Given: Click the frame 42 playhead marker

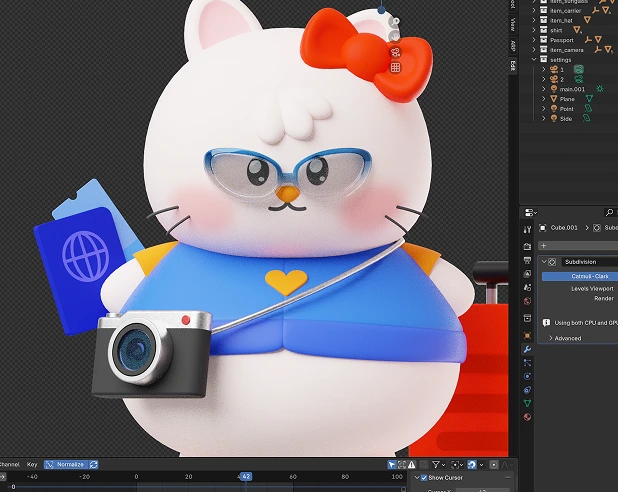Looking at the screenshot, I should pyautogui.click(x=246, y=477).
